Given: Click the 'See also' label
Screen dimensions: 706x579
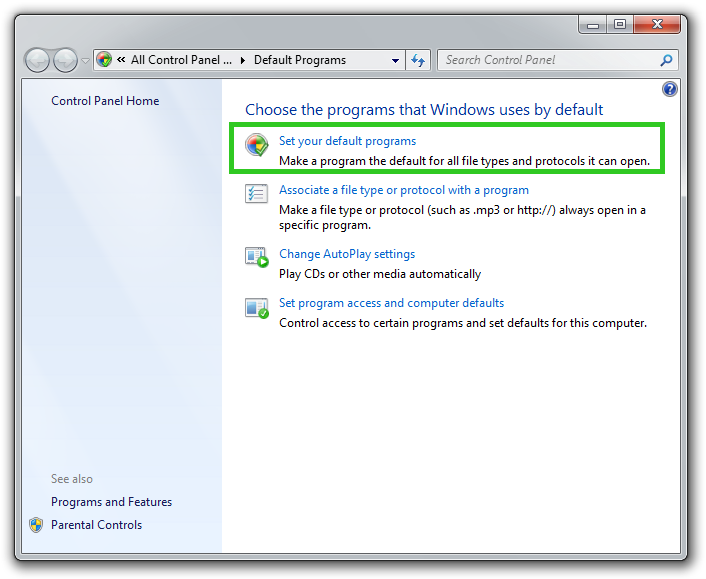Looking at the screenshot, I should pyautogui.click(x=72, y=479).
